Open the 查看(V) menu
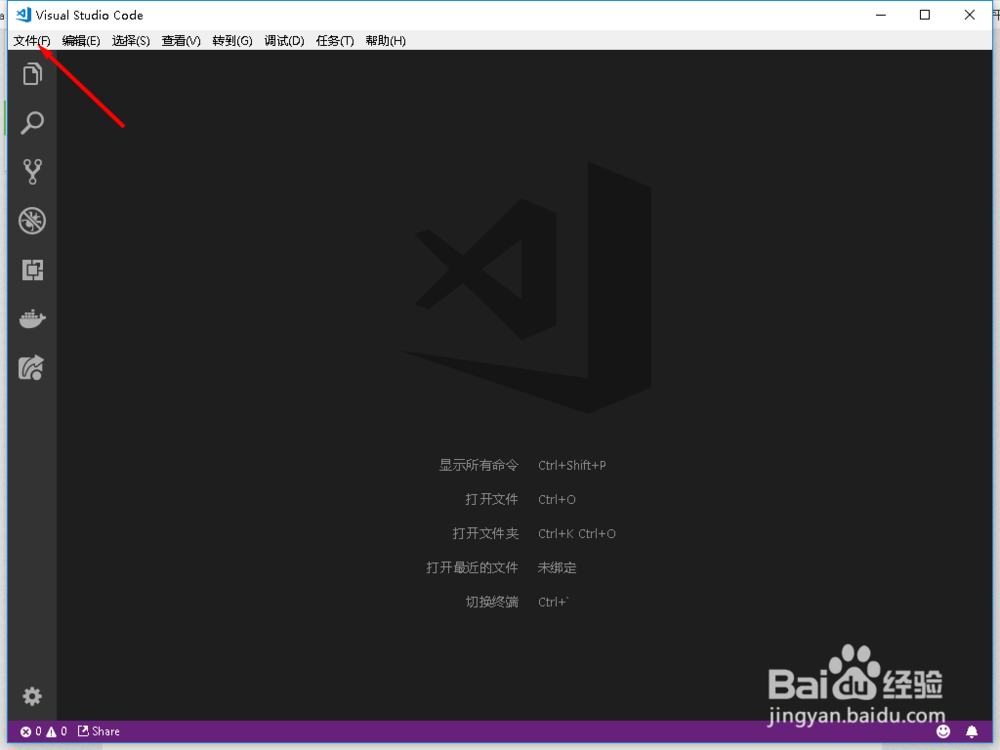Viewport: 1000px width, 750px height. point(181,41)
